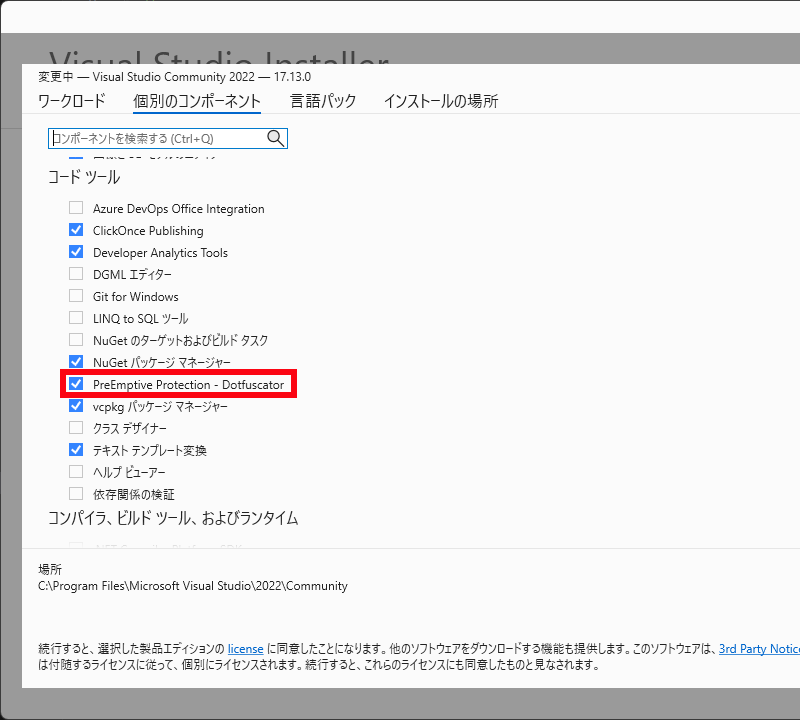Click the Developer Analytics Tools label
The height and width of the screenshot is (720, 800).
160,253
